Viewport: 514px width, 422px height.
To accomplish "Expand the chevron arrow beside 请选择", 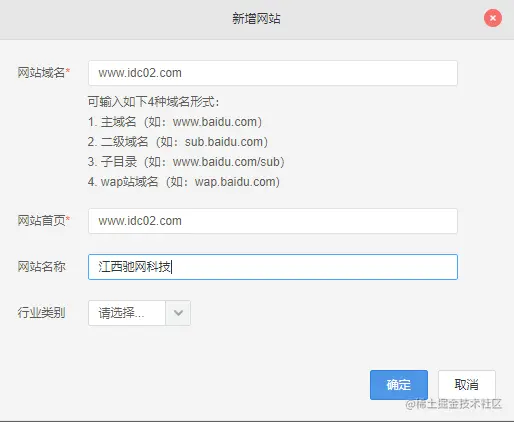I will click(178, 313).
